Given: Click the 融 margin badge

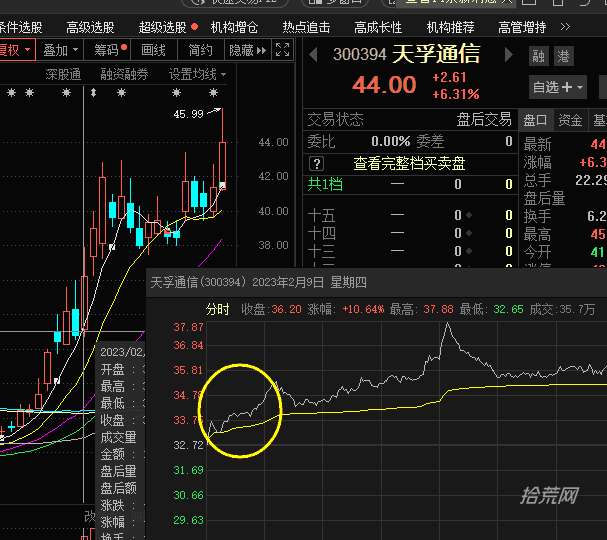Looking at the screenshot, I should (539, 56).
